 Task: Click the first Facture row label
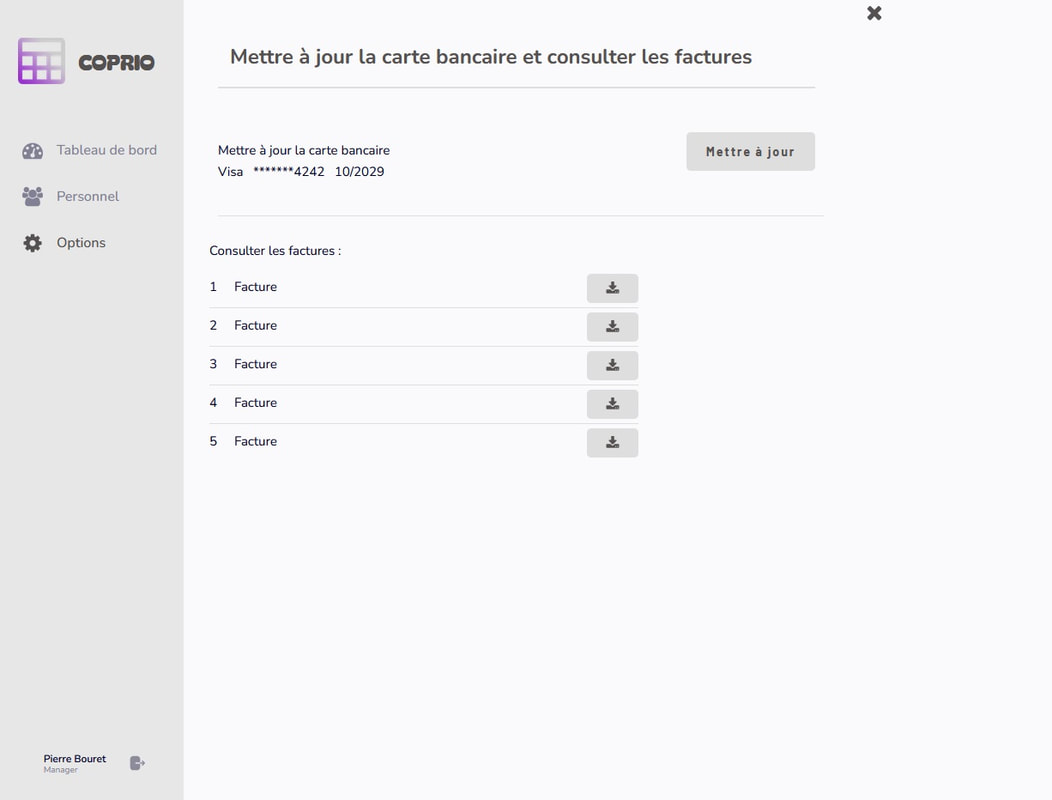click(x=255, y=287)
